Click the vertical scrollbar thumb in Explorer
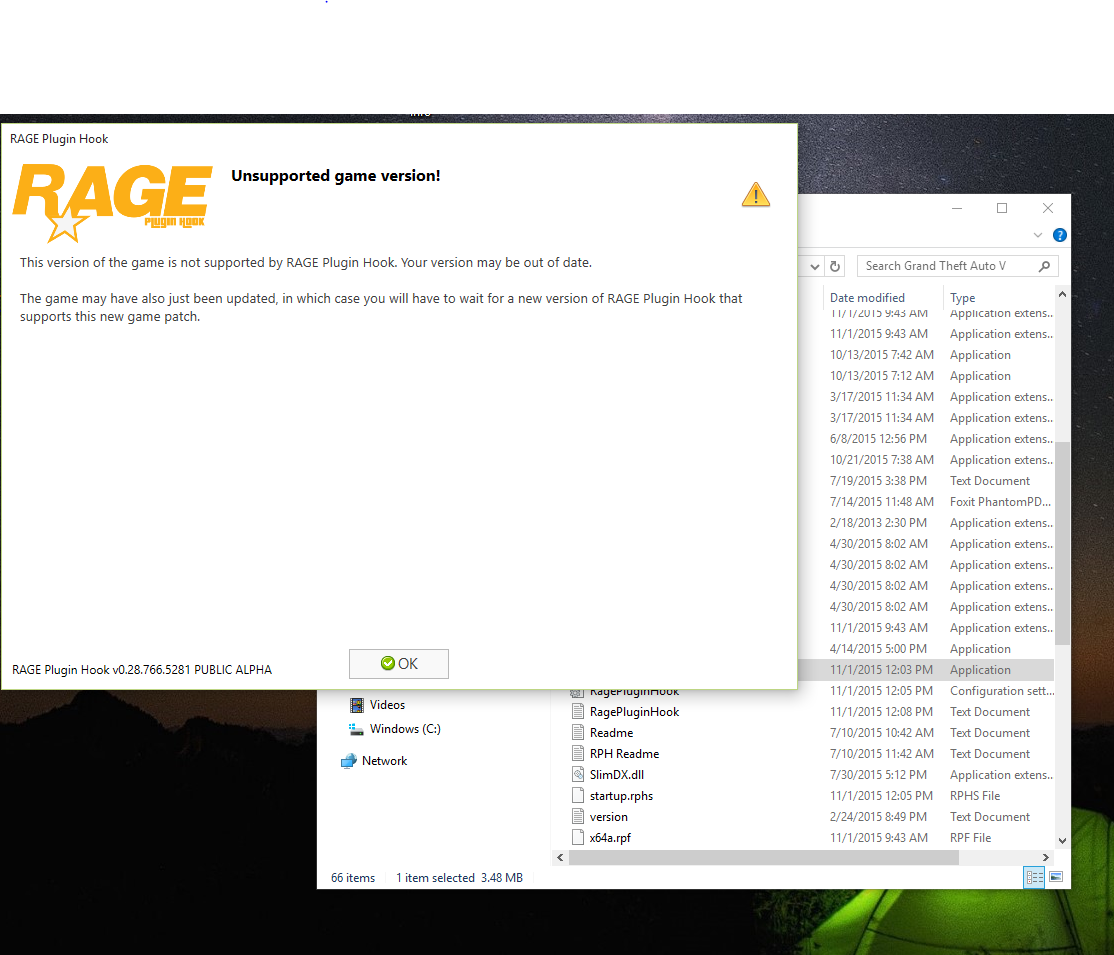Image resolution: width=1114 pixels, height=955 pixels. point(1062,543)
